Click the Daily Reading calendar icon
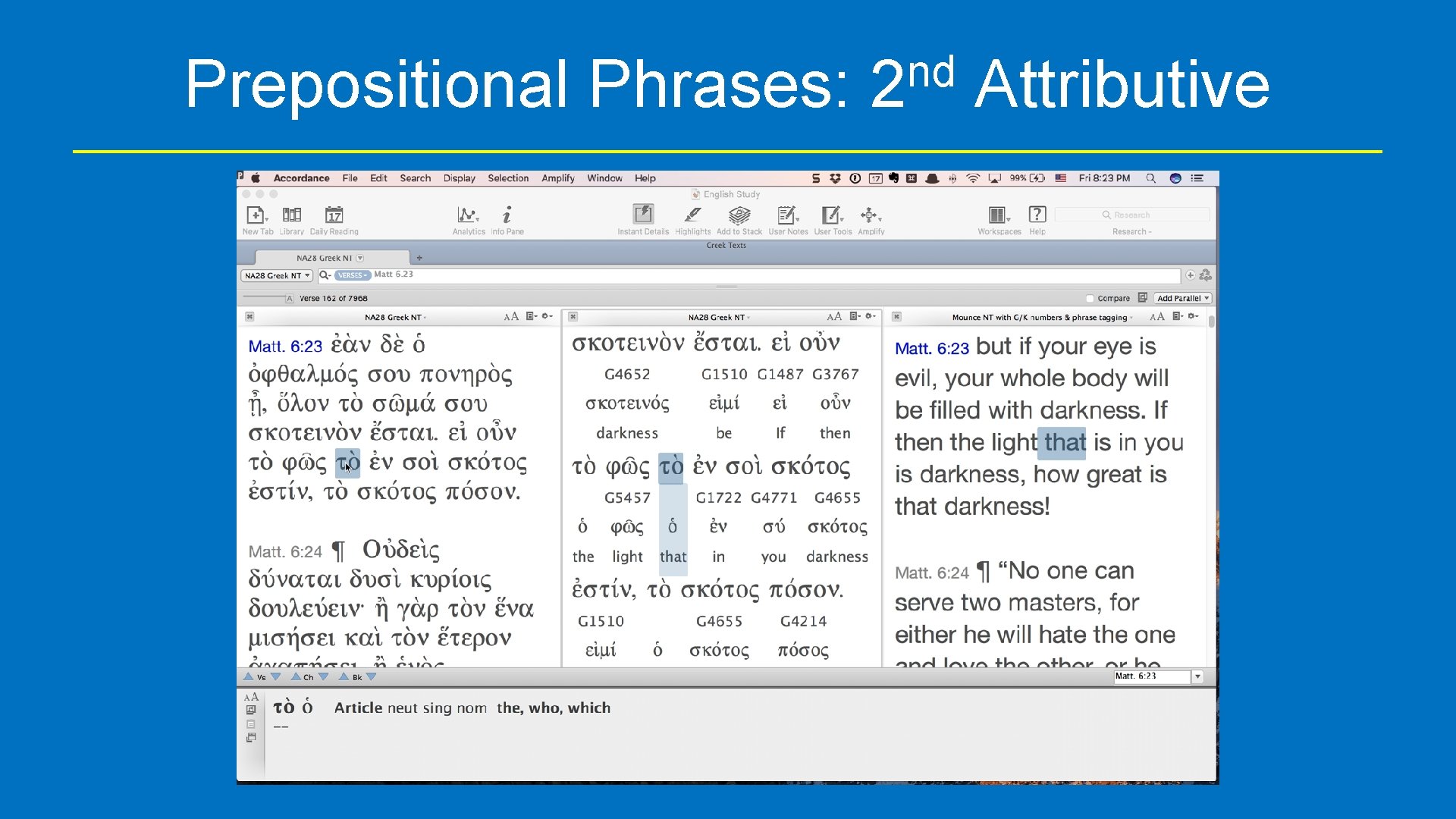 (334, 216)
